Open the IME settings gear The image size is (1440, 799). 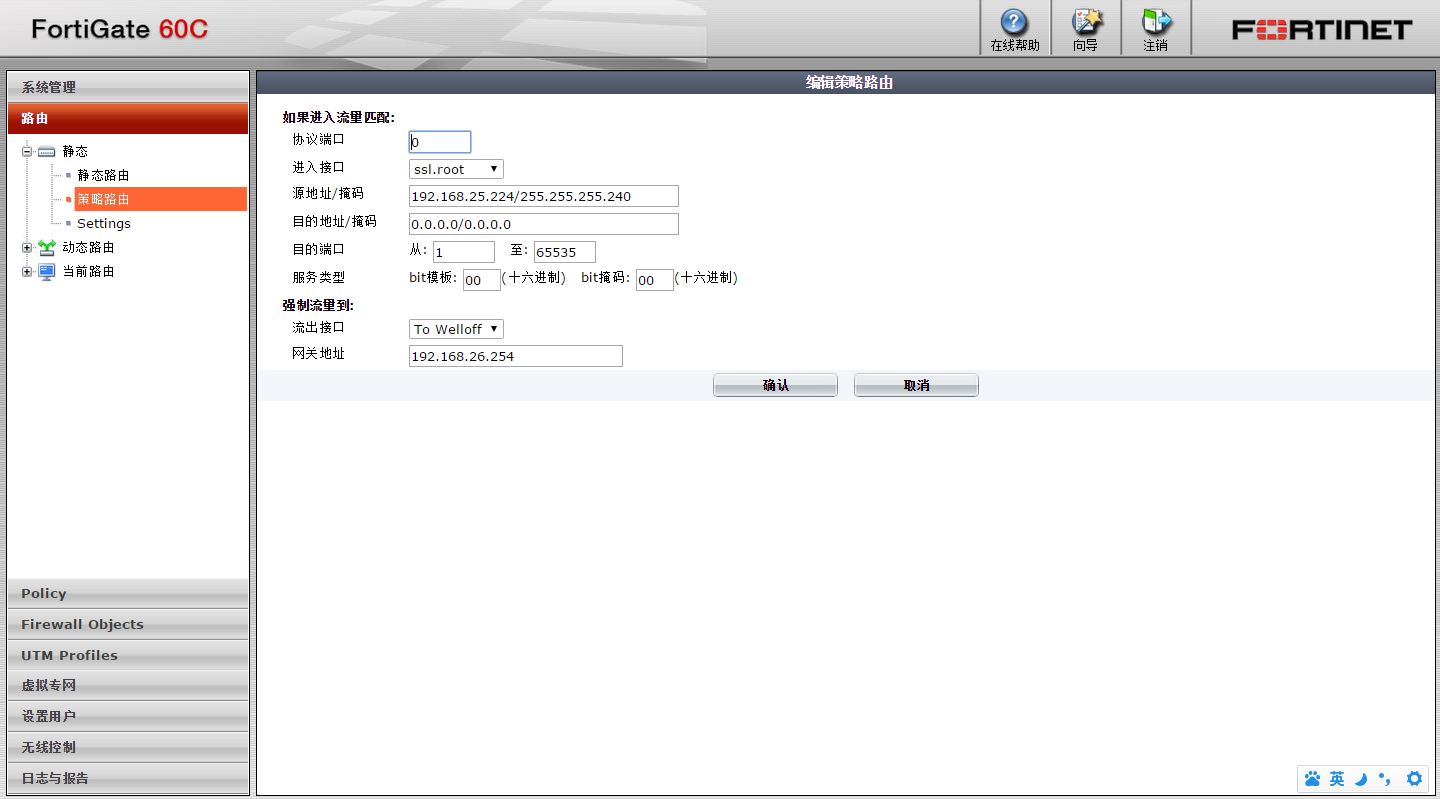coord(1414,779)
